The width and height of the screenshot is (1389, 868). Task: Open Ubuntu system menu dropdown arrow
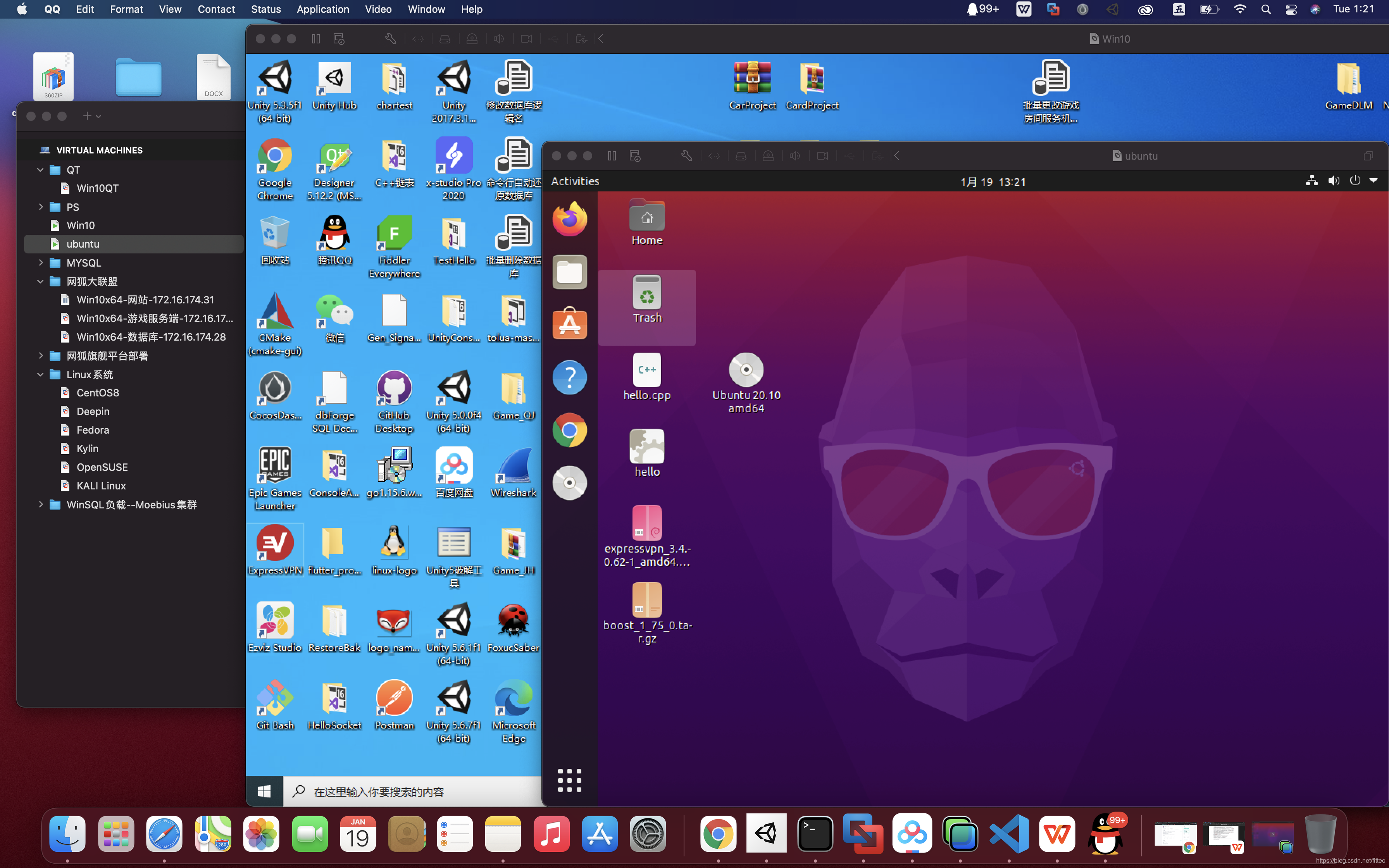click(x=1373, y=181)
